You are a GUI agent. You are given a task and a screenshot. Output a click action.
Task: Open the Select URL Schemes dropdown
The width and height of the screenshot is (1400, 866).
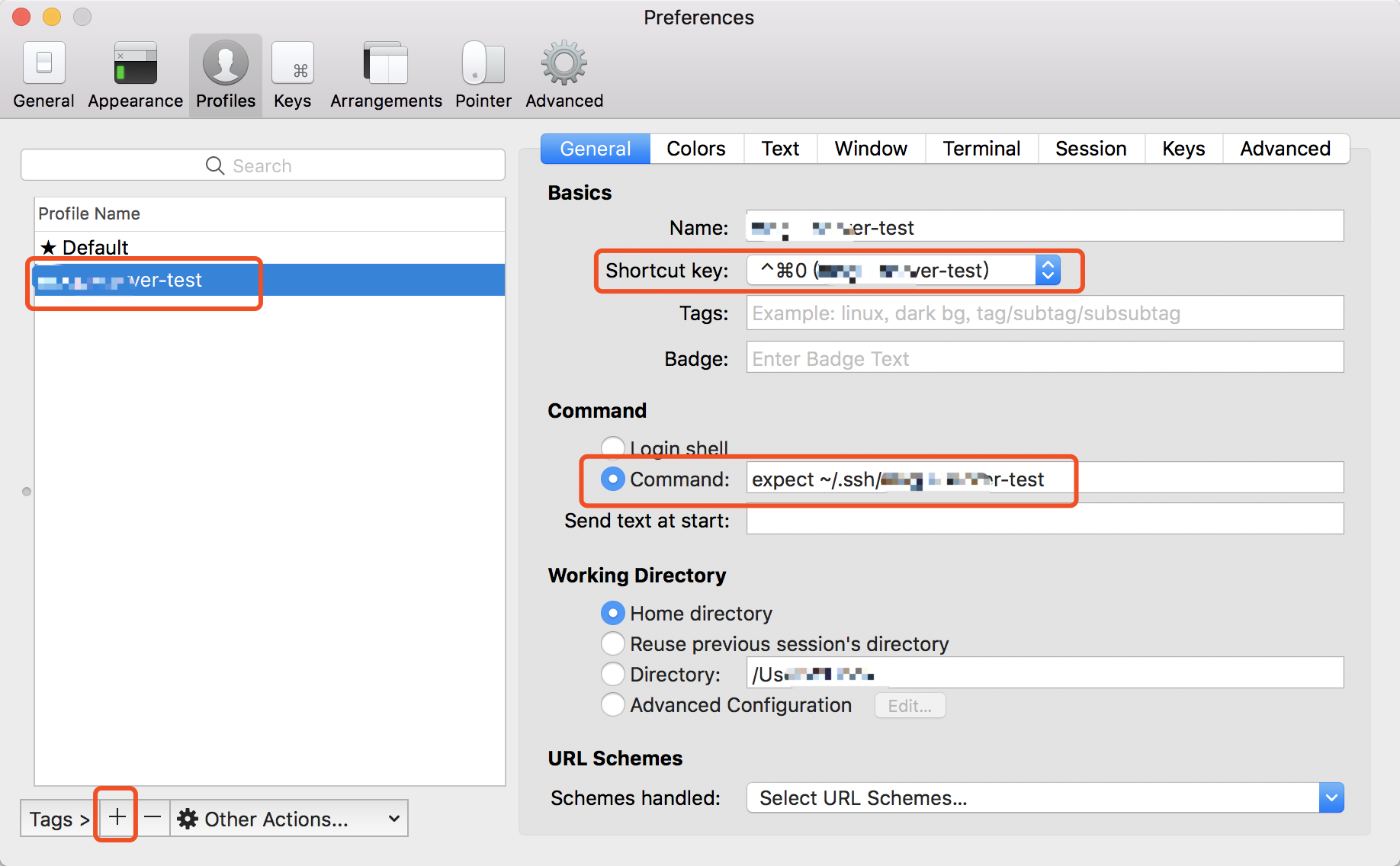pos(1331,797)
